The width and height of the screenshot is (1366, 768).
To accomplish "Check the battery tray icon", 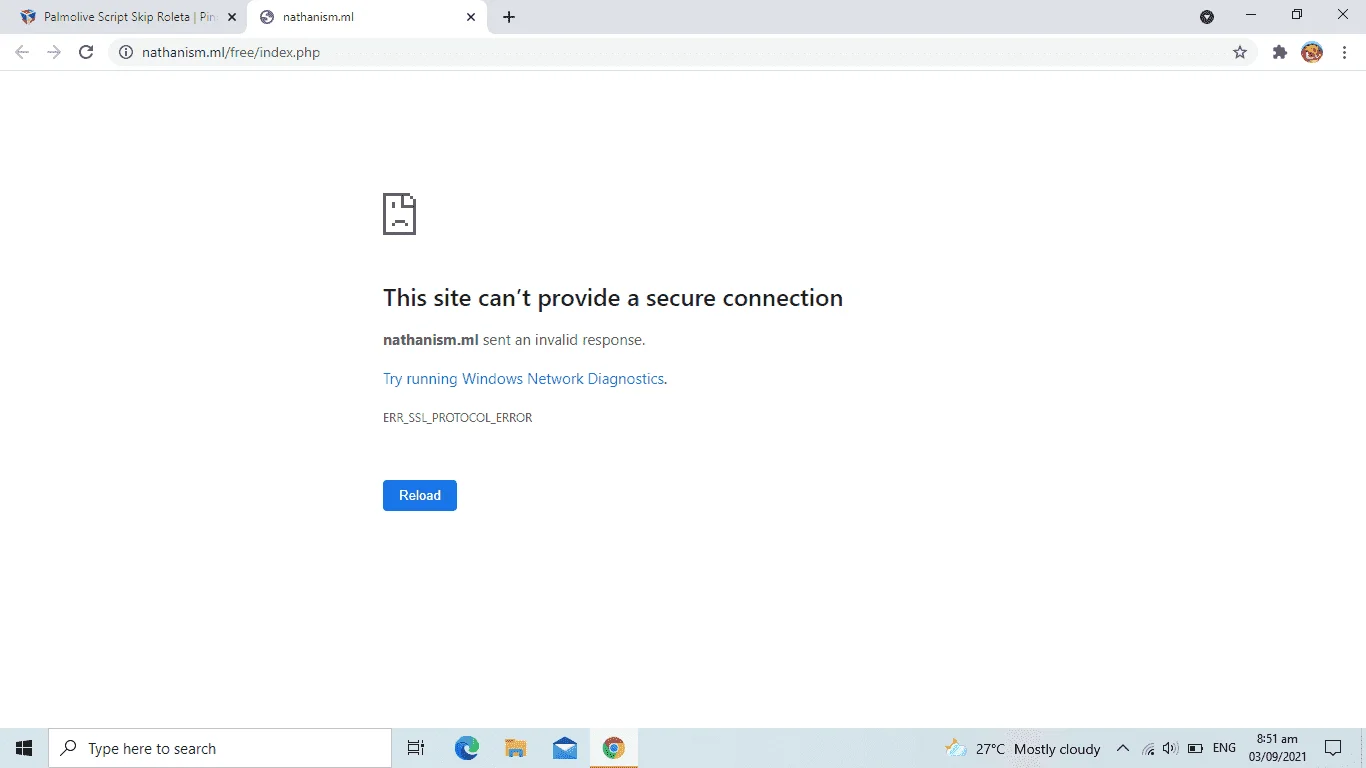I will click(1195, 748).
